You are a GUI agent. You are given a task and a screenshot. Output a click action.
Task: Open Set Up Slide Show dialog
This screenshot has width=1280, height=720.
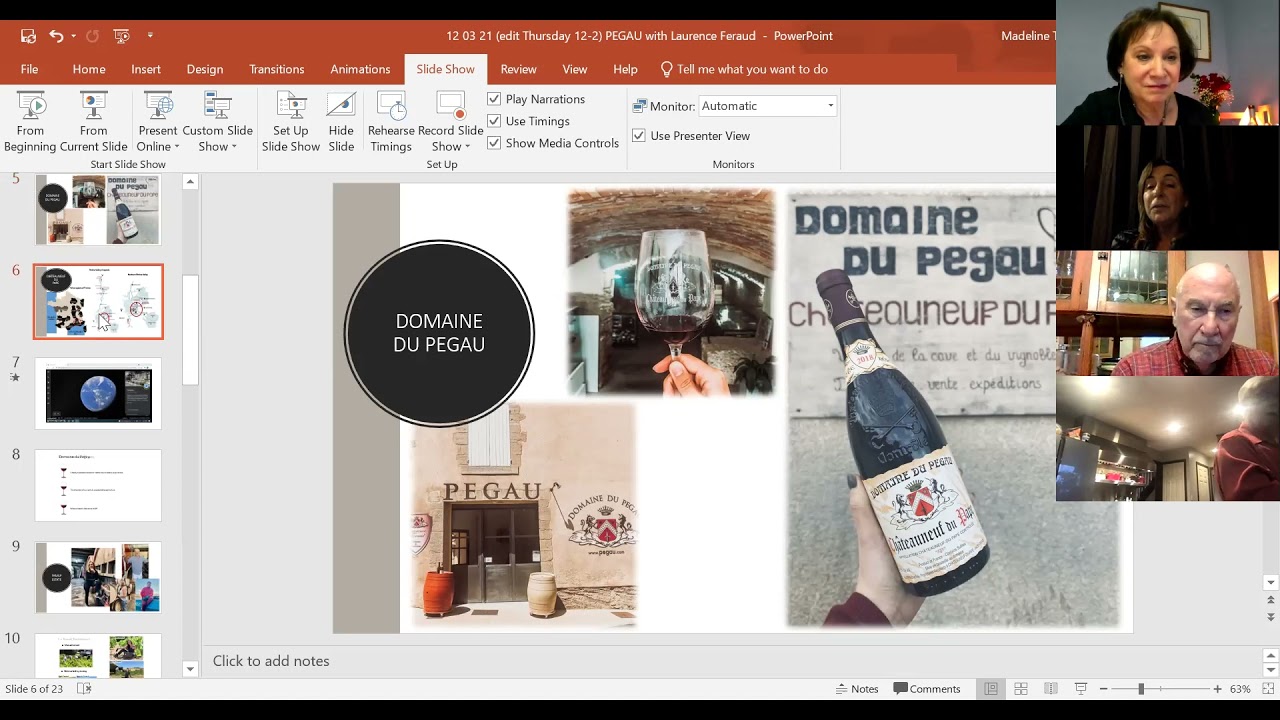point(290,121)
